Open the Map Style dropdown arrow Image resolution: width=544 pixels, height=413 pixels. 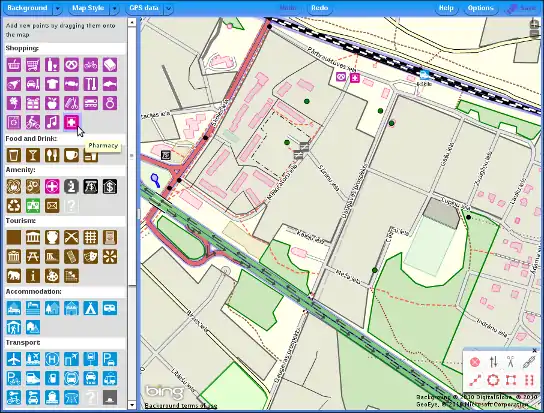coord(114,8)
